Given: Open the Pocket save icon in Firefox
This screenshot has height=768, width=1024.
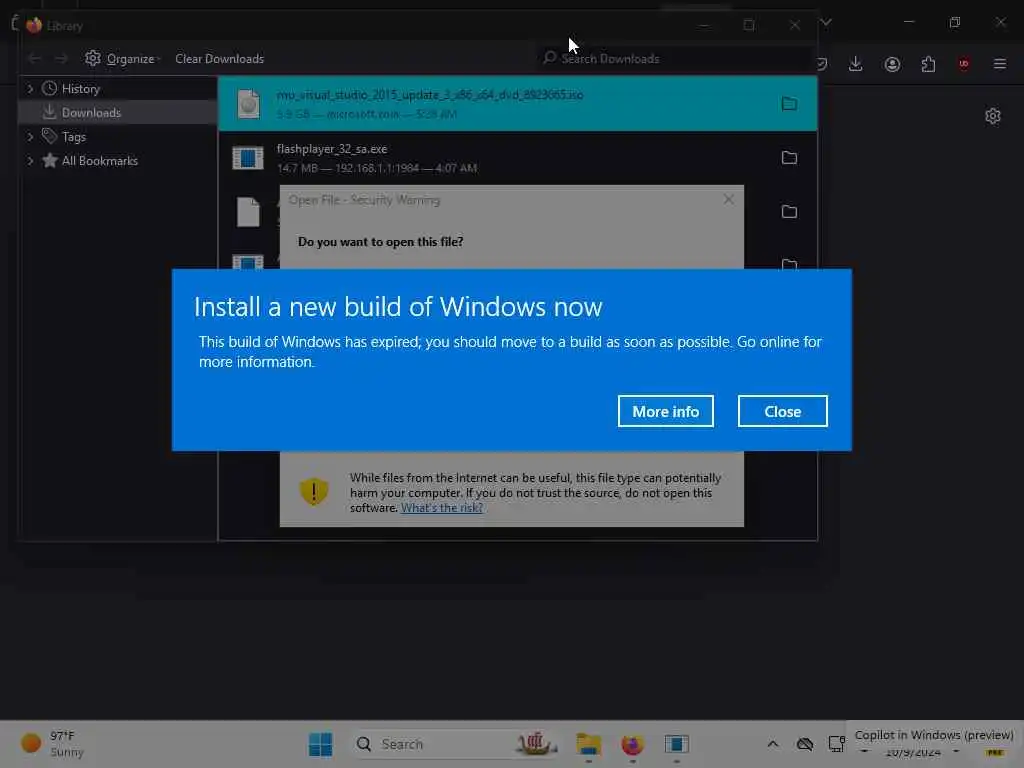Looking at the screenshot, I should click(x=822, y=64).
